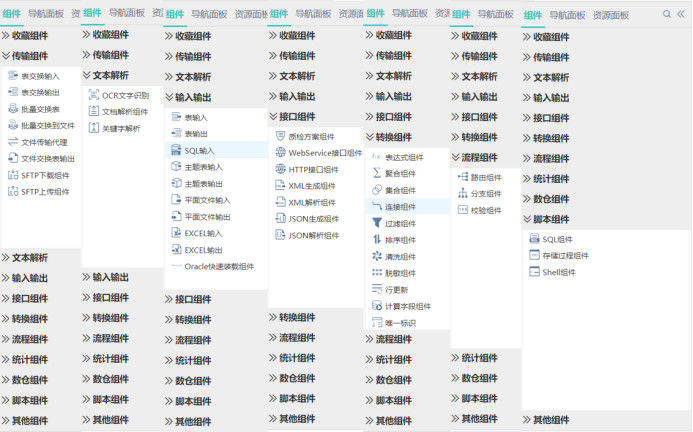Select the 关键字解析 icon
693x432 pixels.
[x=94, y=128]
